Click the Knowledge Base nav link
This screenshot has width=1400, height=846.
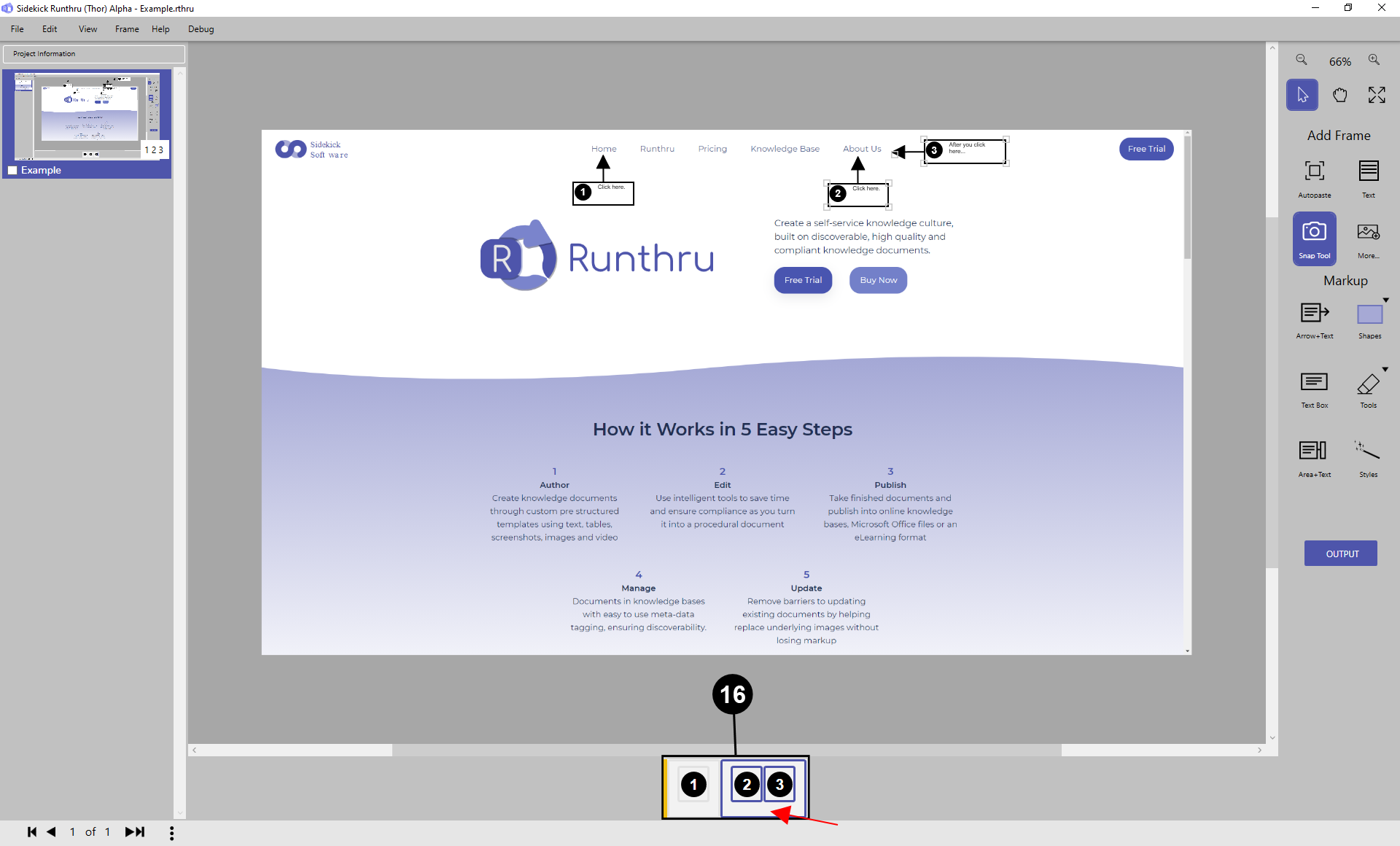click(785, 149)
